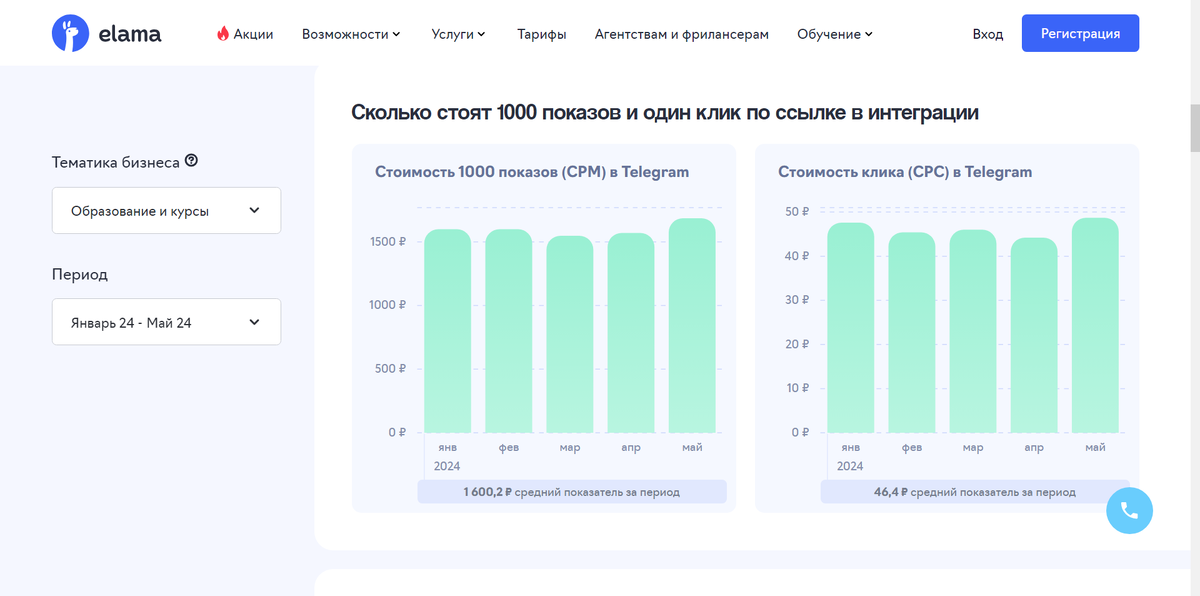Click the Регистрация button
This screenshot has width=1200, height=596.
click(1080, 33)
